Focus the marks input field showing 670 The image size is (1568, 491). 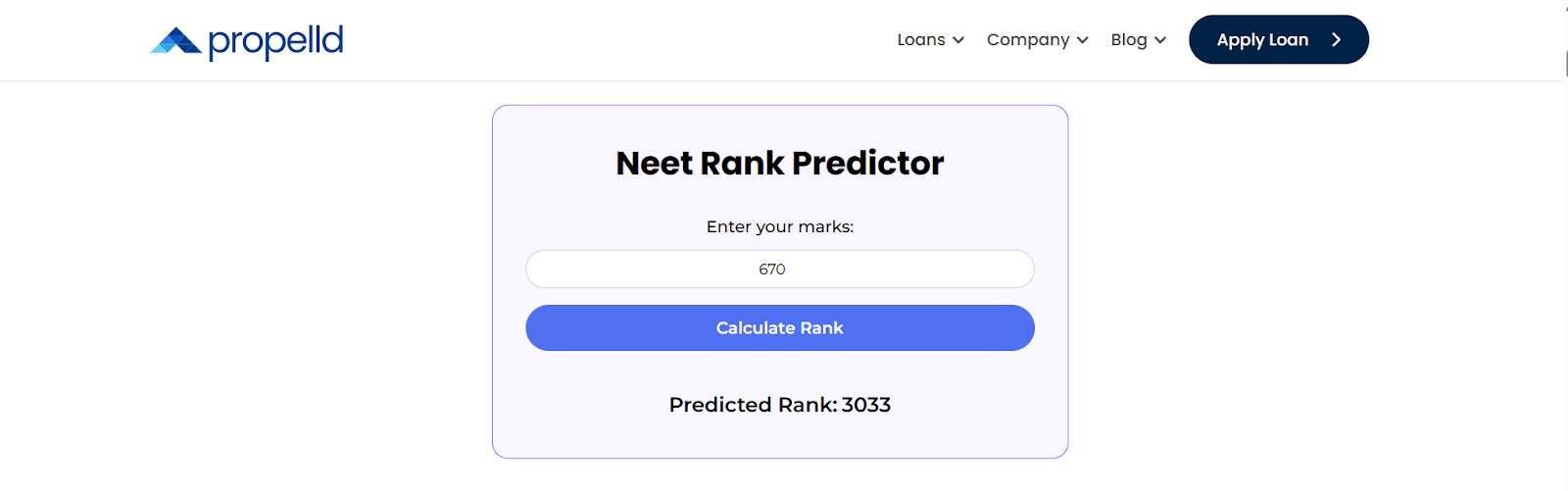780,270
